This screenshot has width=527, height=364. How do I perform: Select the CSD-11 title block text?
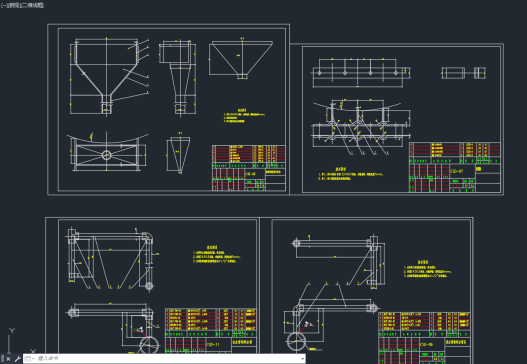212,345
